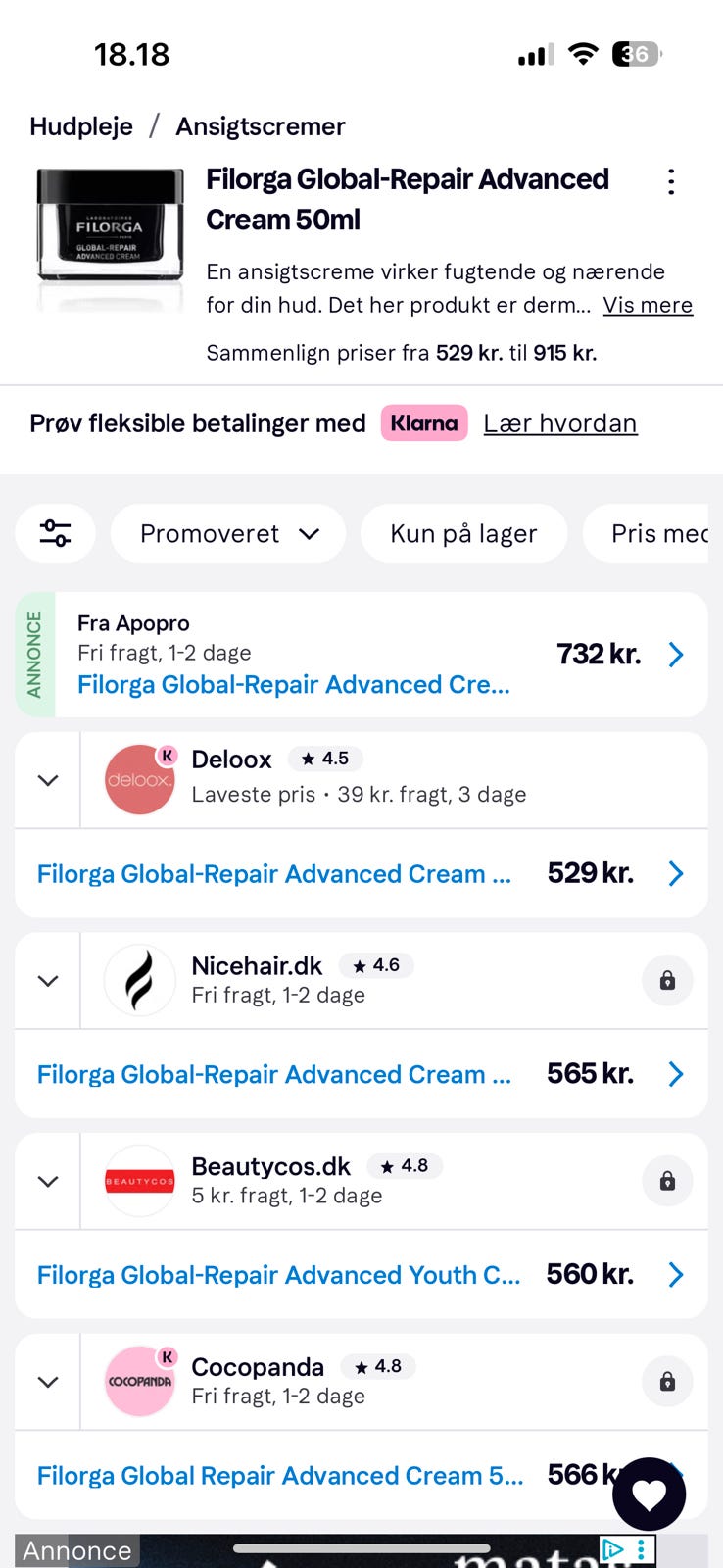Open the filter settings sliders icon
The height and width of the screenshot is (1568, 723).
pos(55,533)
